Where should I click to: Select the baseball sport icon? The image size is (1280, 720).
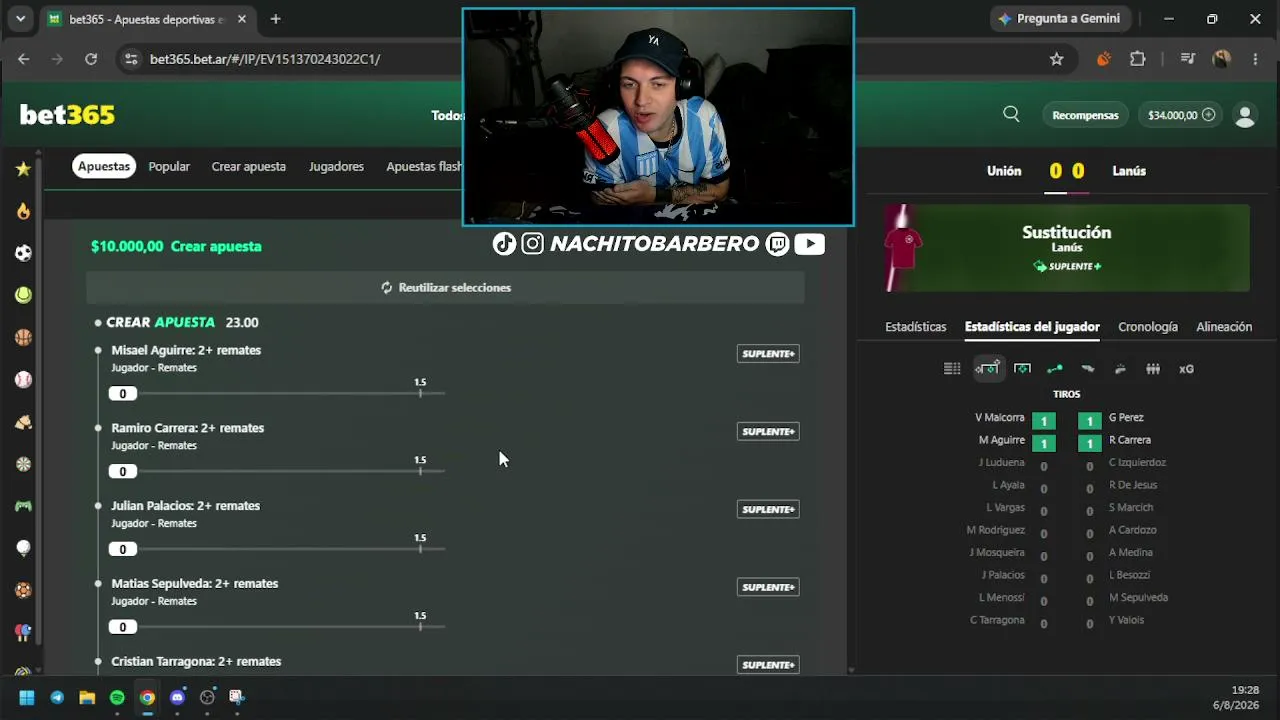[23, 379]
